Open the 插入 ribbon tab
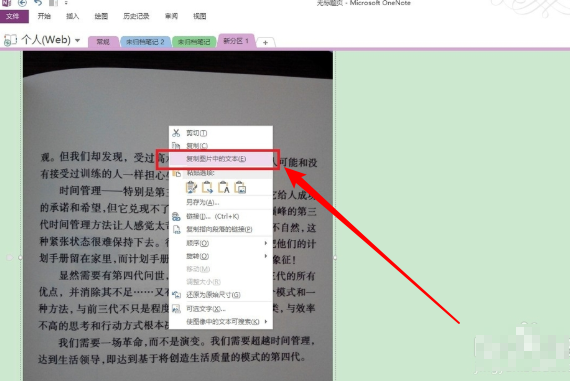The image size is (570, 381). [72, 16]
